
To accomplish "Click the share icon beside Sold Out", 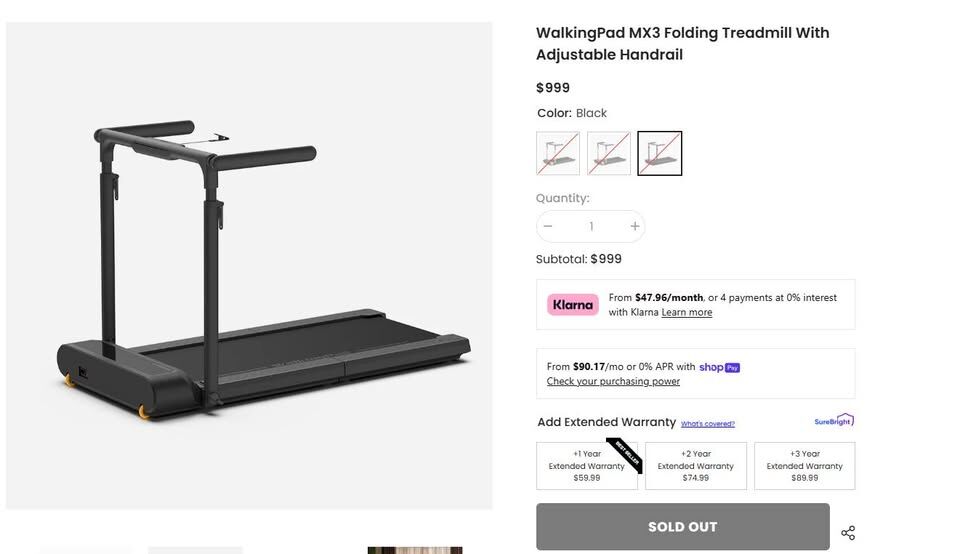I will [x=848, y=533].
